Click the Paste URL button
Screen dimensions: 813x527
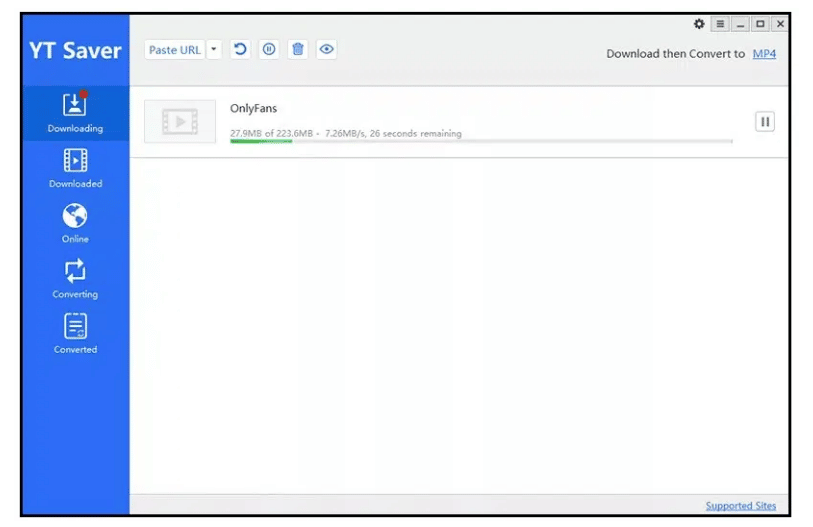[175, 50]
